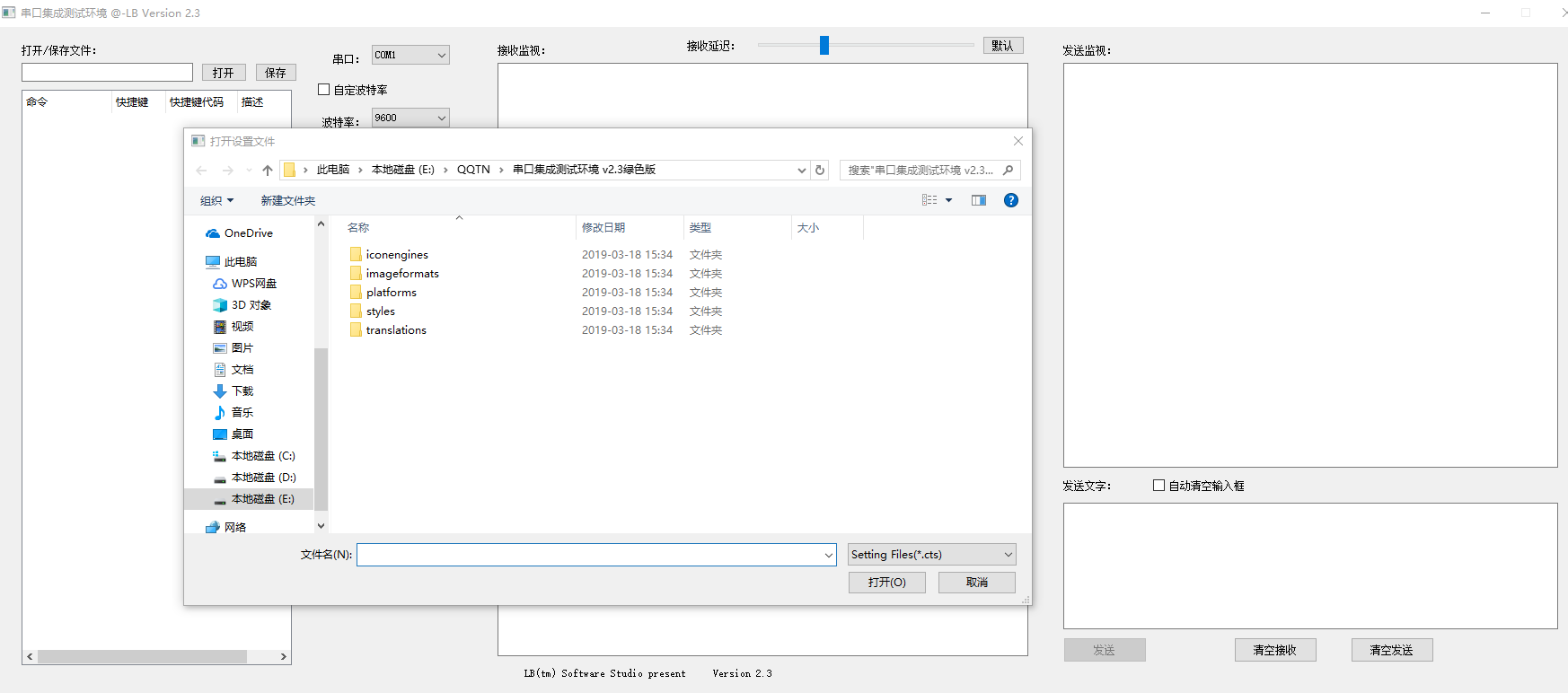The image size is (1568, 693).
Task: Click the QQTN breadcrumb segment
Action: click(473, 170)
